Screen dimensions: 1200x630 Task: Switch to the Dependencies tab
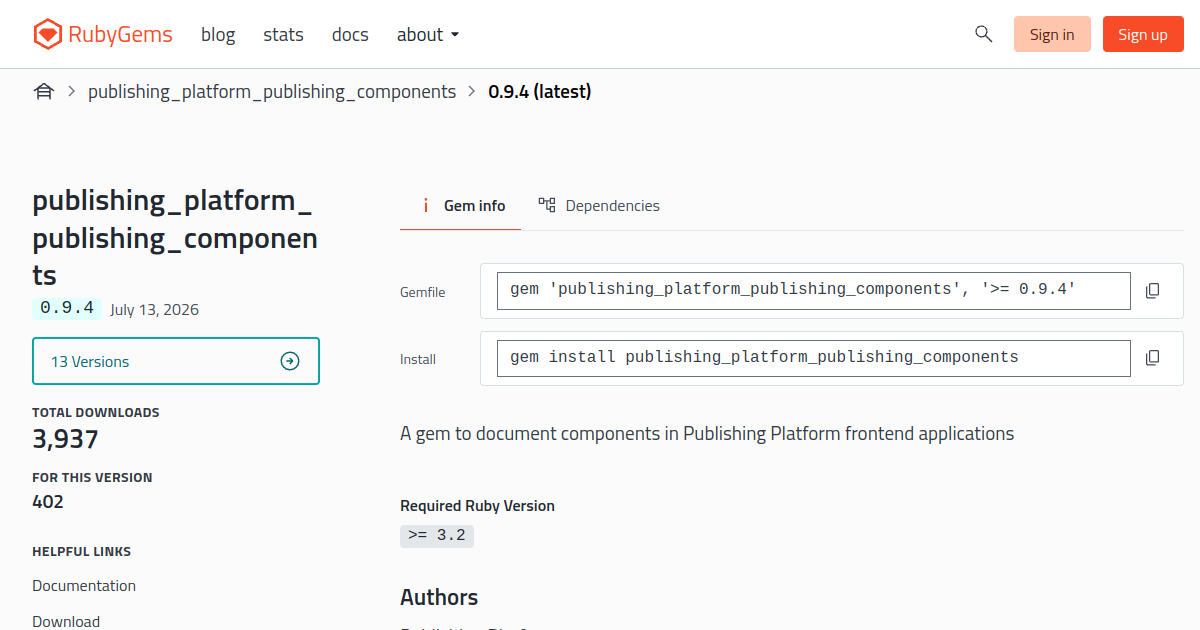click(599, 206)
